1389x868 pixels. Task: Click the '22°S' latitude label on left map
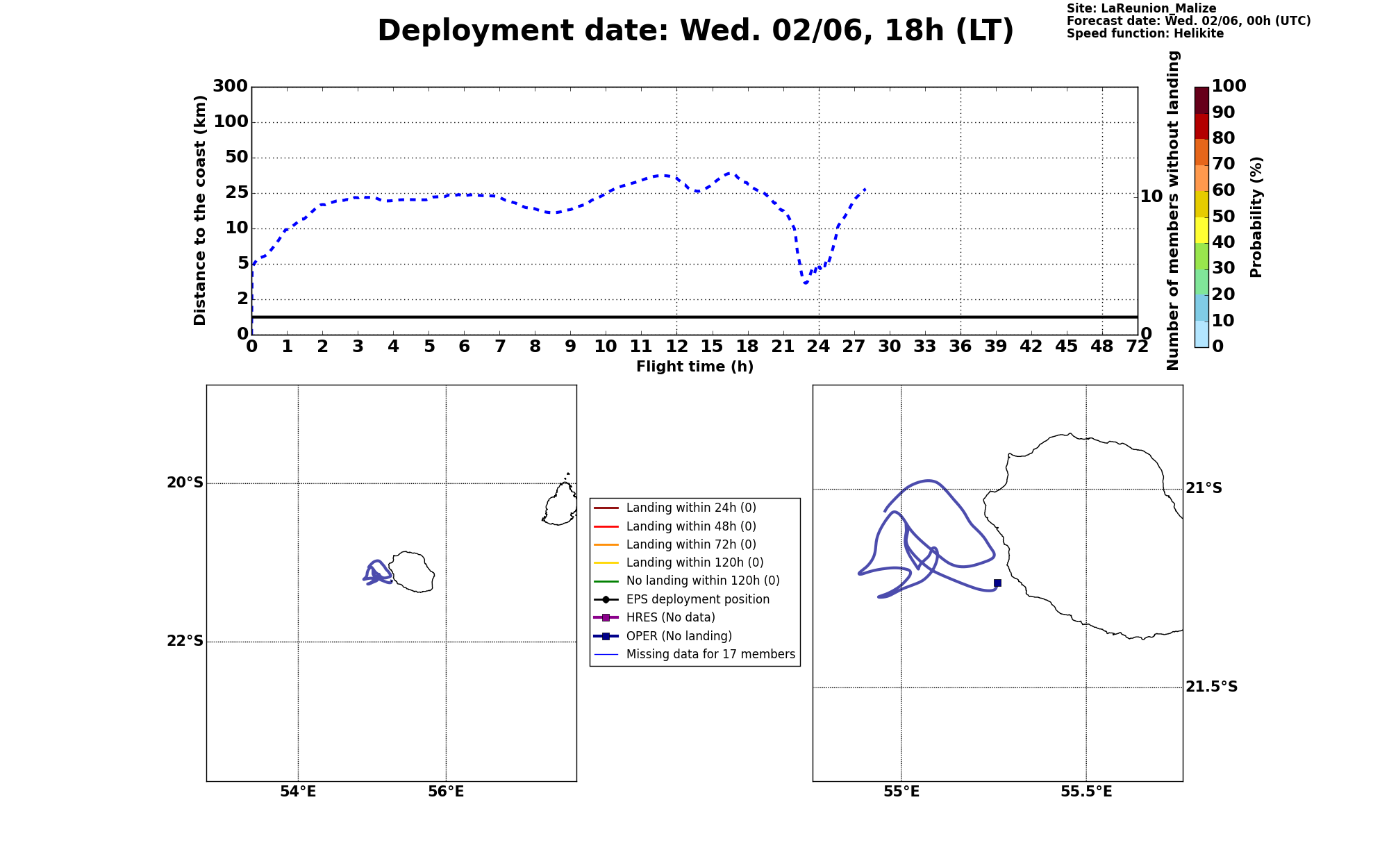[185, 641]
